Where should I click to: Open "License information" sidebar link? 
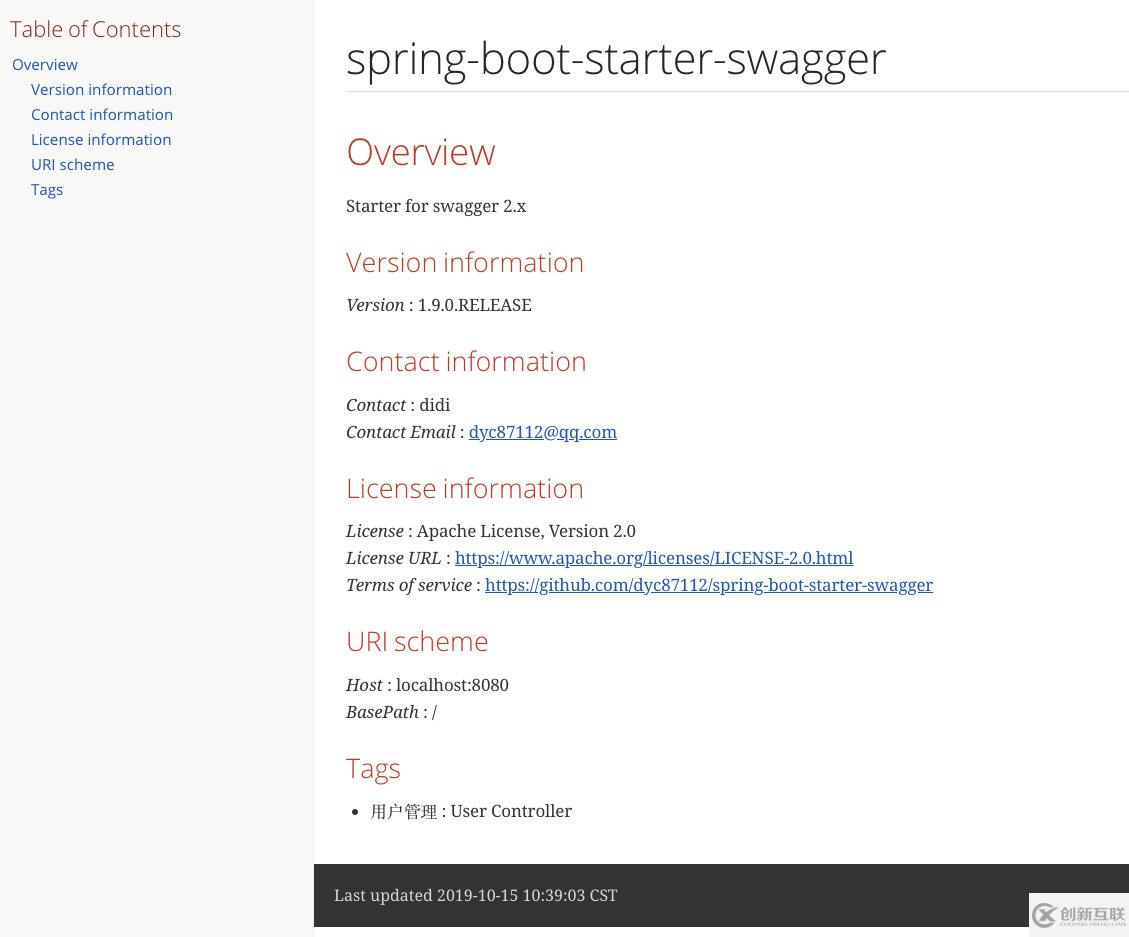pyautogui.click(x=101, y=139)
